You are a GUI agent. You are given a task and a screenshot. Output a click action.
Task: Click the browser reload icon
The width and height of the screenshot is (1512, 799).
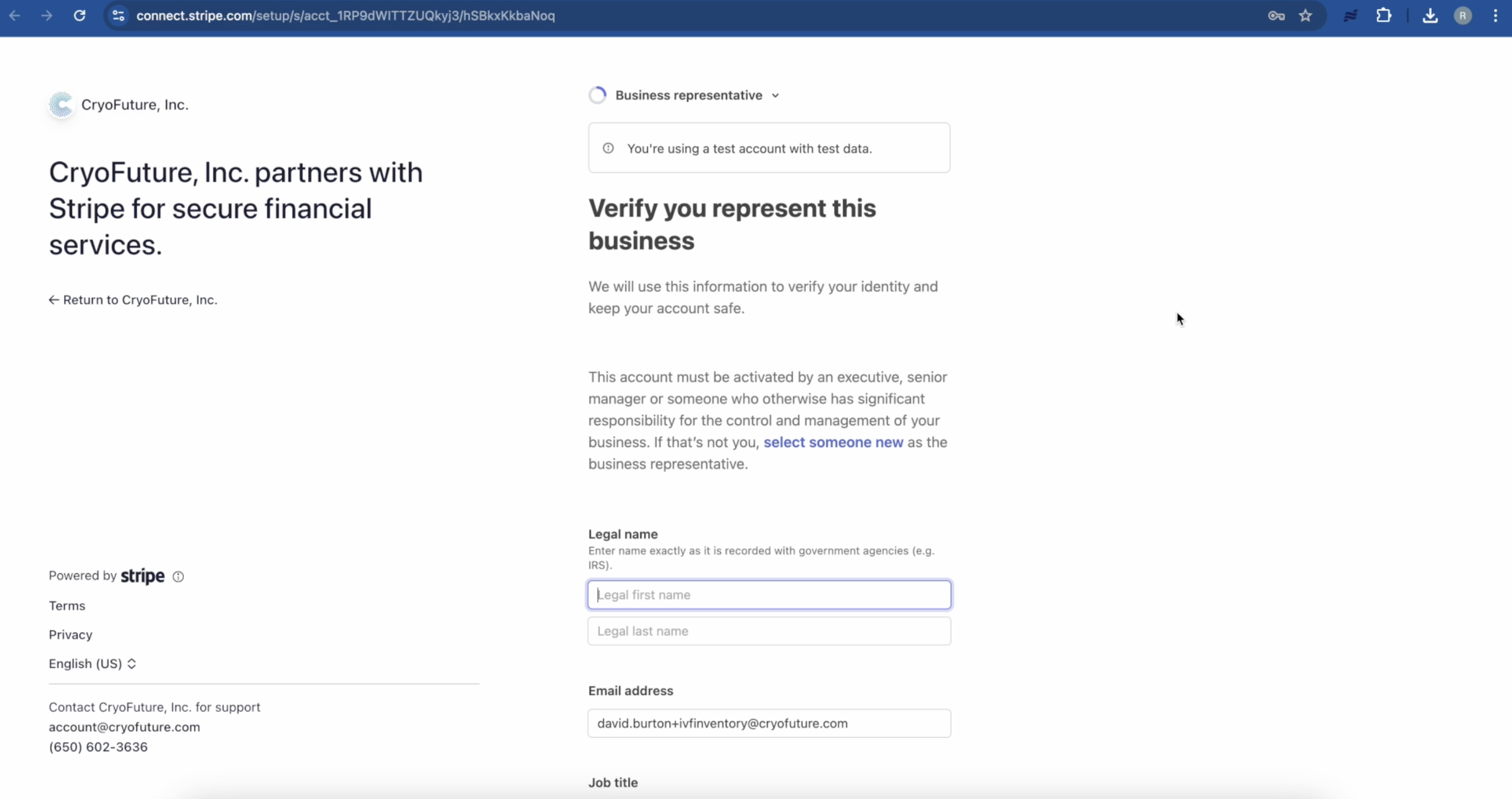(x=79, y=16)
